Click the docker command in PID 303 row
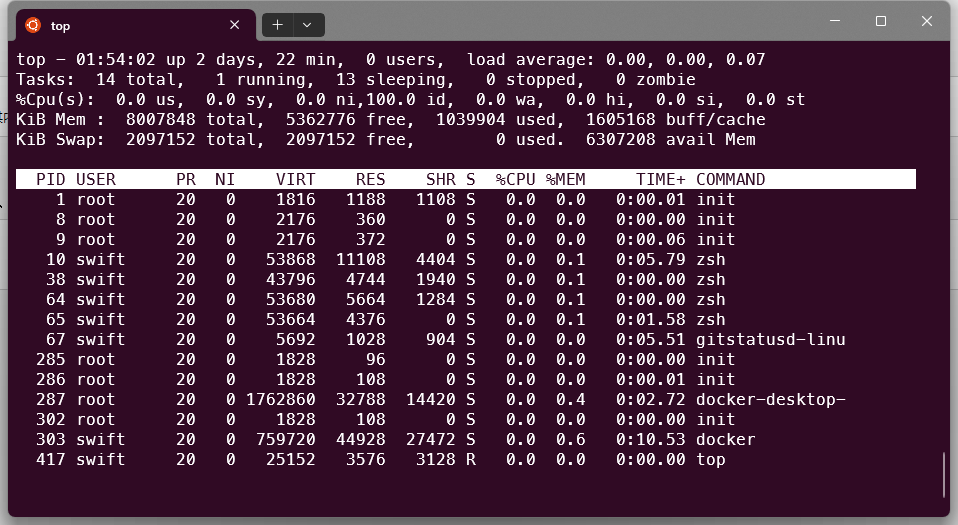 point(726,439)
